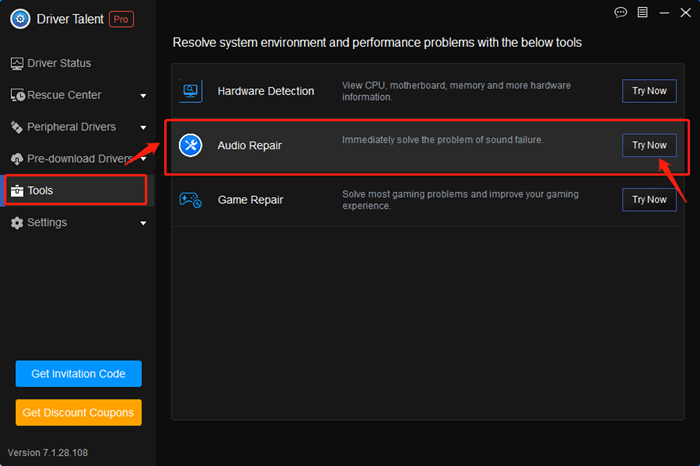Click the Version 7.1.28.108 label
Image resolution: width=700 pixels, height=466 pixels.
(x=48, y=453)
